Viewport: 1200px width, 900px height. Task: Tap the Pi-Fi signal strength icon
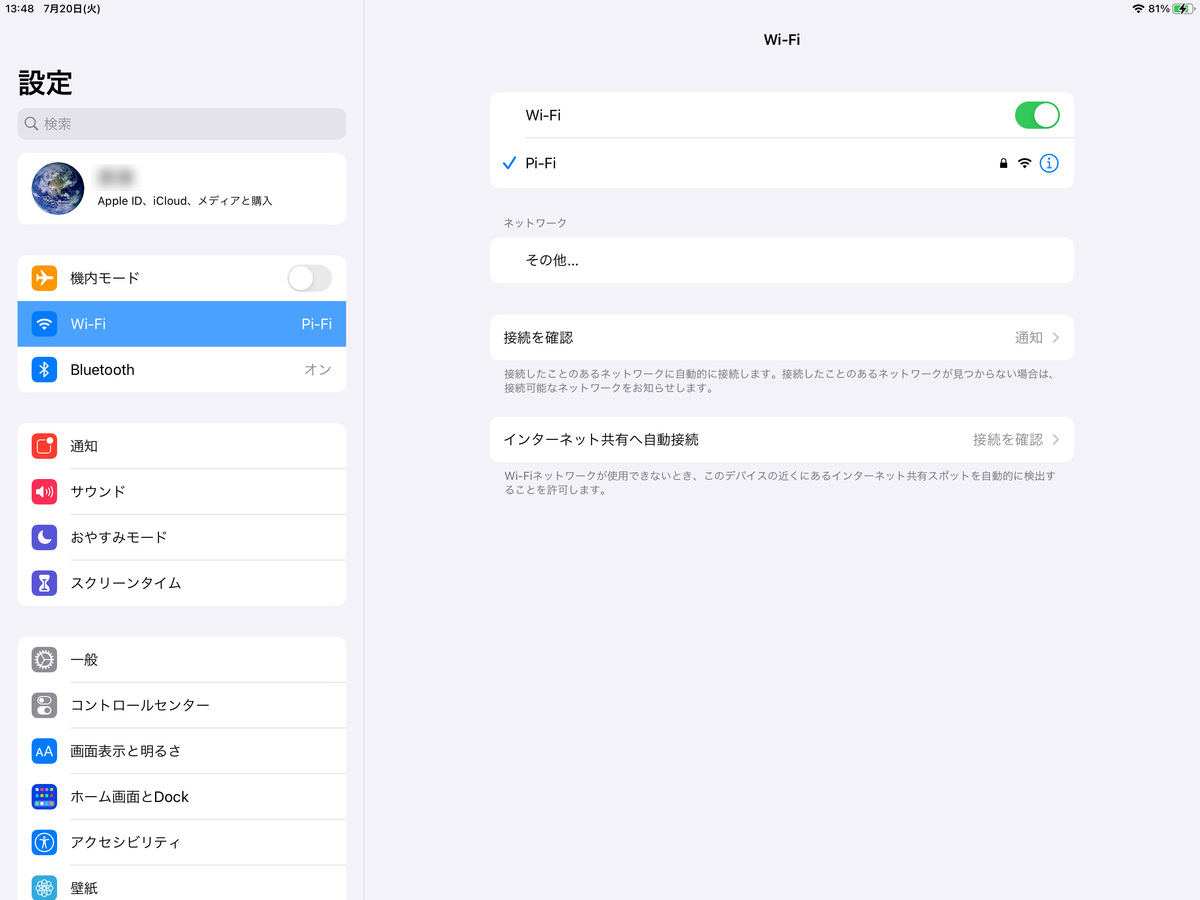tap(1024, 163)
